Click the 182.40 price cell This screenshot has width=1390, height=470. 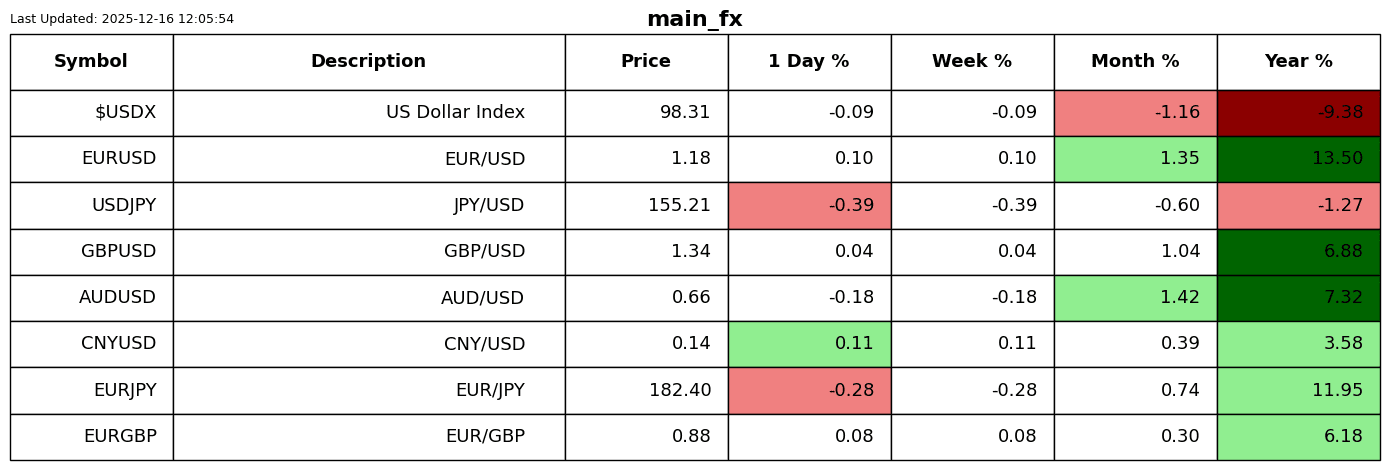646,391
